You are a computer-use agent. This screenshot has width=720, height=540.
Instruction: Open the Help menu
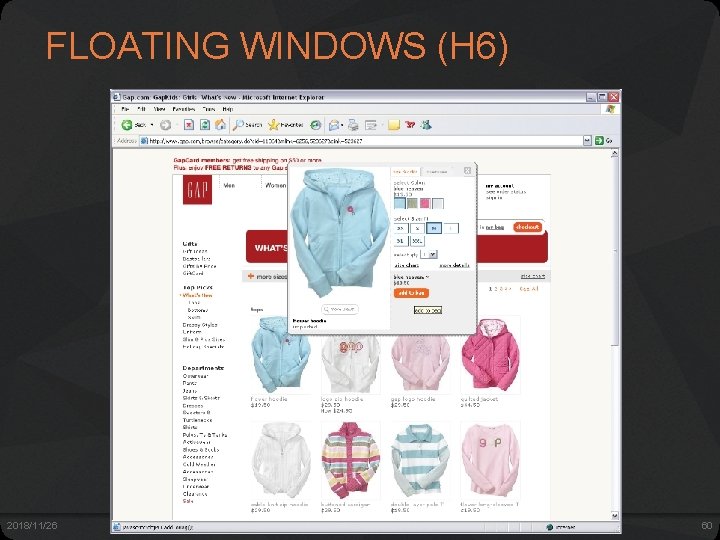coord(228,109)
